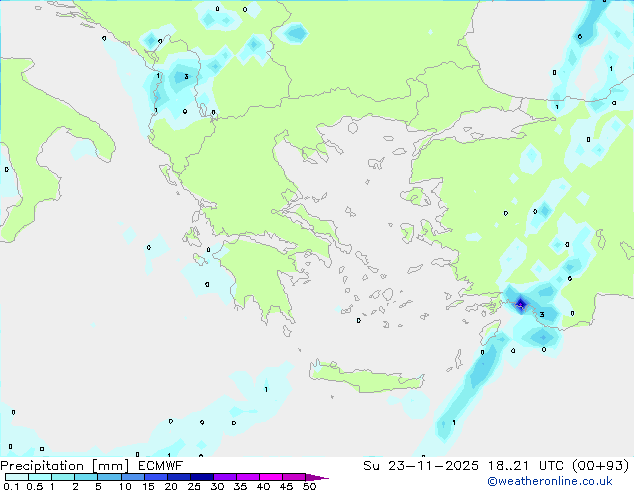Select the navy legend swatch between 25 and 30
Viewport: 634px width, 490px height.
pos(205,478)
